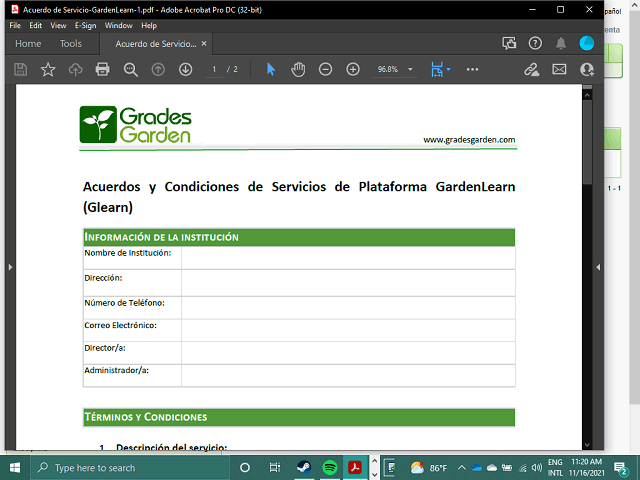Open the Window menu

[x=118, y=25]
